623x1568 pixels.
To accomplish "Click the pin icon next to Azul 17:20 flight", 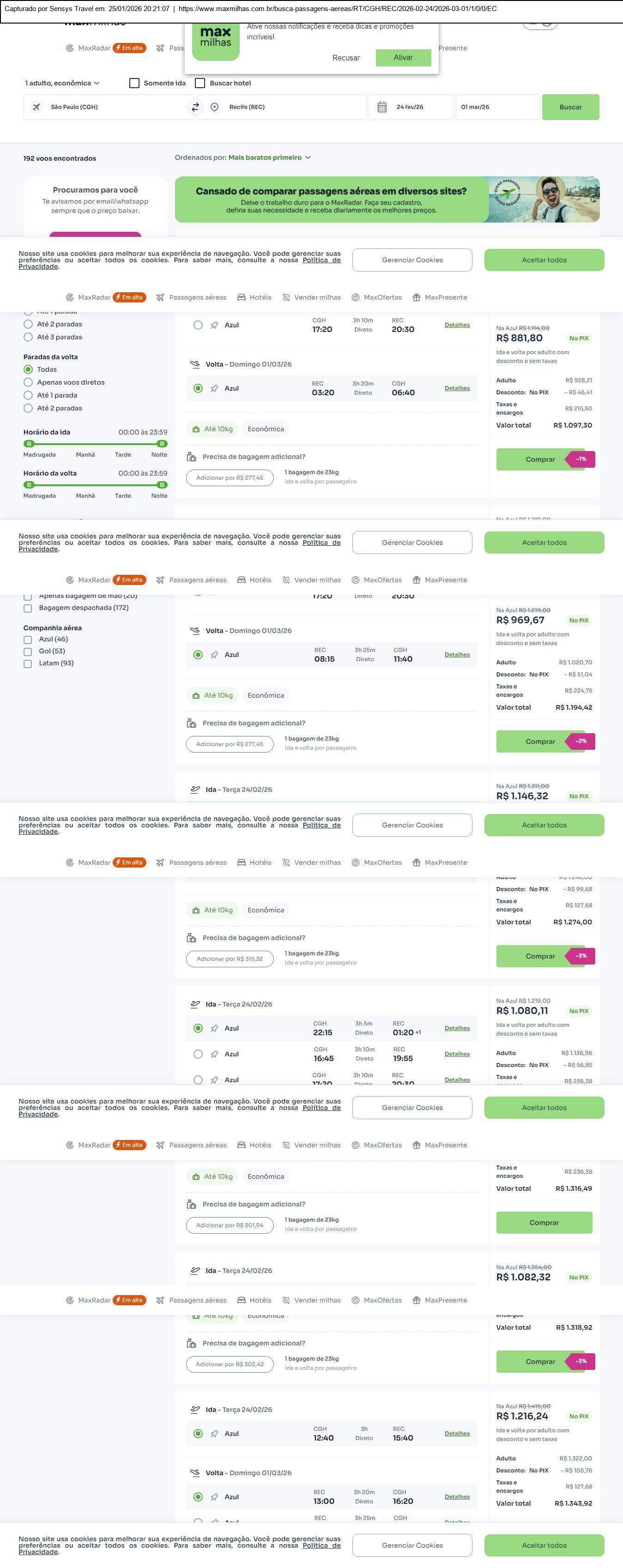I will point(214,325).
